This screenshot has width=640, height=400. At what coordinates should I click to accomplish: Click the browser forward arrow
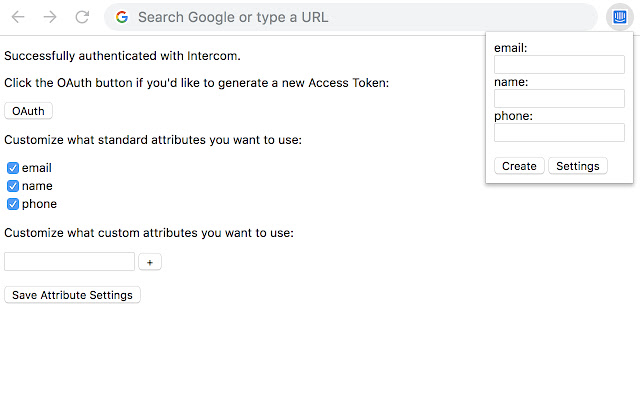tap(50, 17)
